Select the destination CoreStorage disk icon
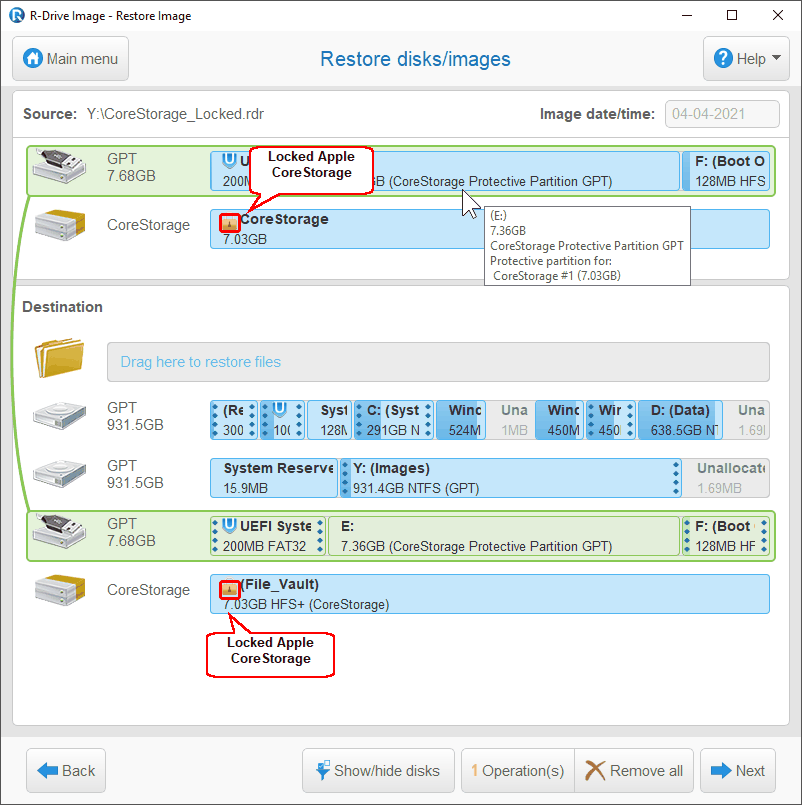This screenshot has height=805, width=802. [60, 590]
